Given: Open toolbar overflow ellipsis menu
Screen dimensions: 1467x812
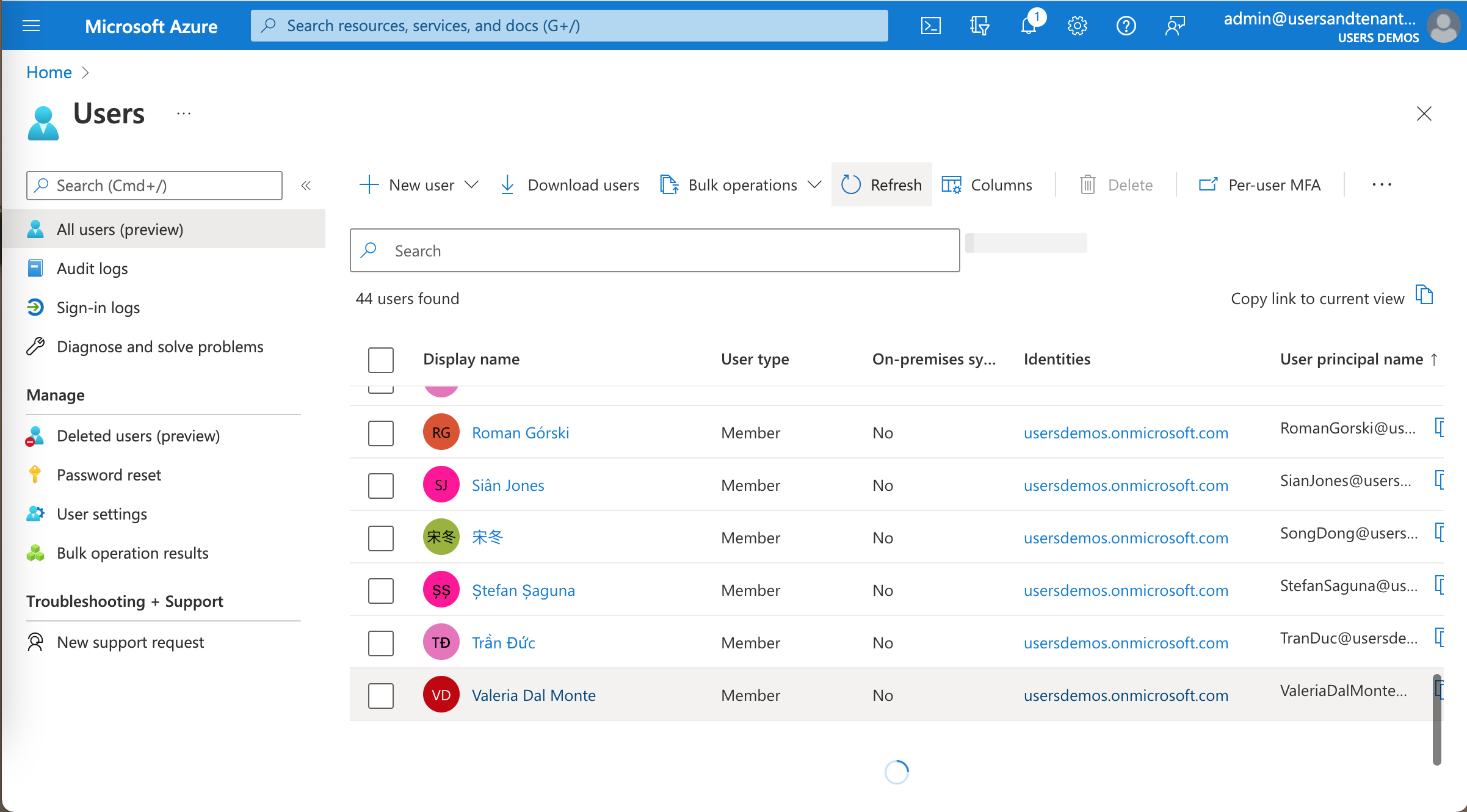Looking at the screenshot, I should (x=1382, y=184).
